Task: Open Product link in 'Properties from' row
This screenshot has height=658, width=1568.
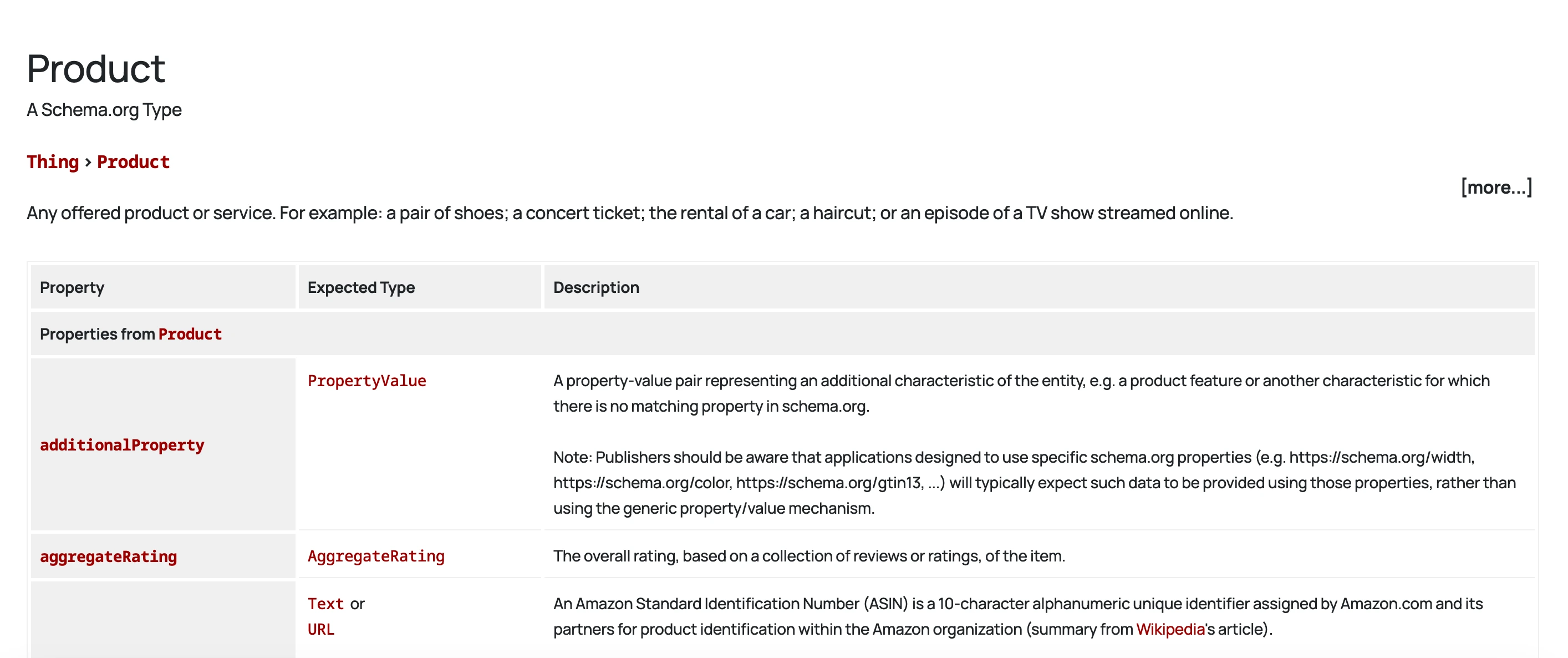Action: pos(190,334)
